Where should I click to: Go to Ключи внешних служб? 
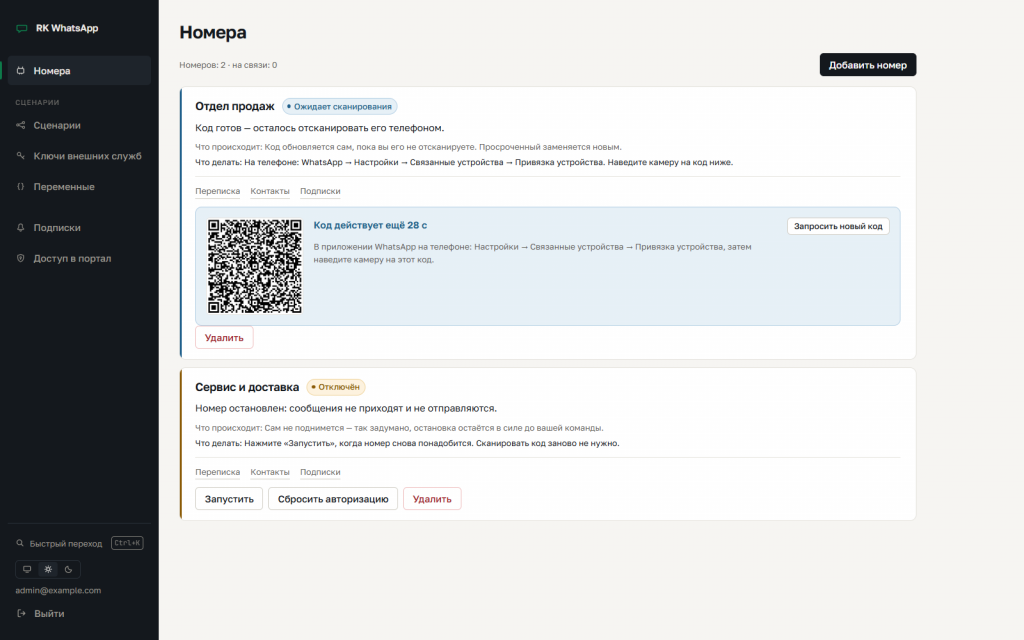[x=79, y=155]
